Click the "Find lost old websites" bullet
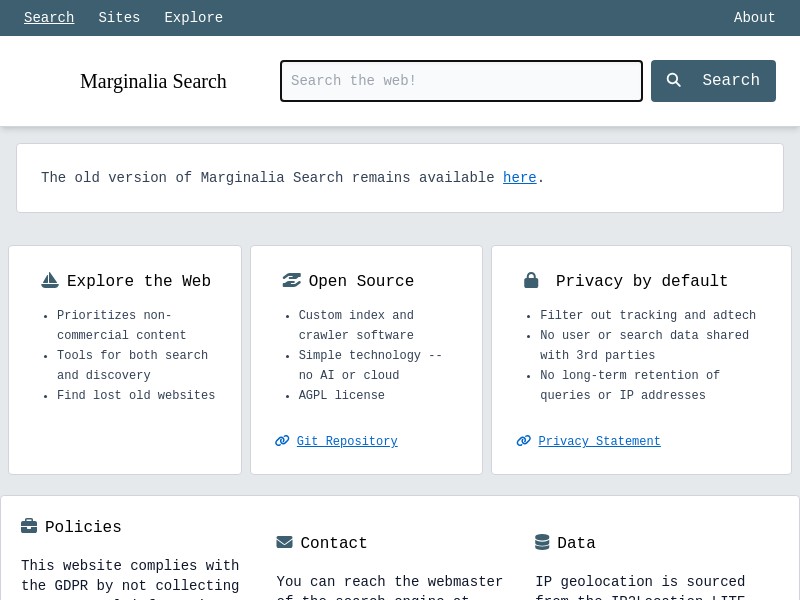Screen dimensions: 800x600 tap(136, 395)
